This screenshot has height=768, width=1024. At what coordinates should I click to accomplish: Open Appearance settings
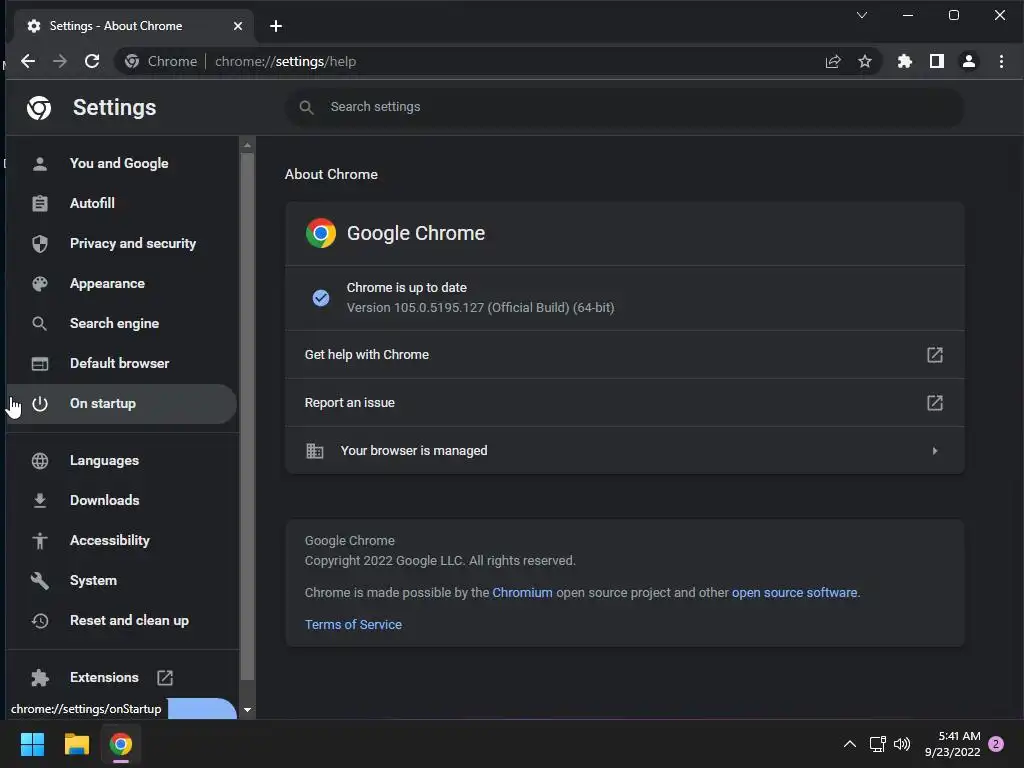click(121, 283)
